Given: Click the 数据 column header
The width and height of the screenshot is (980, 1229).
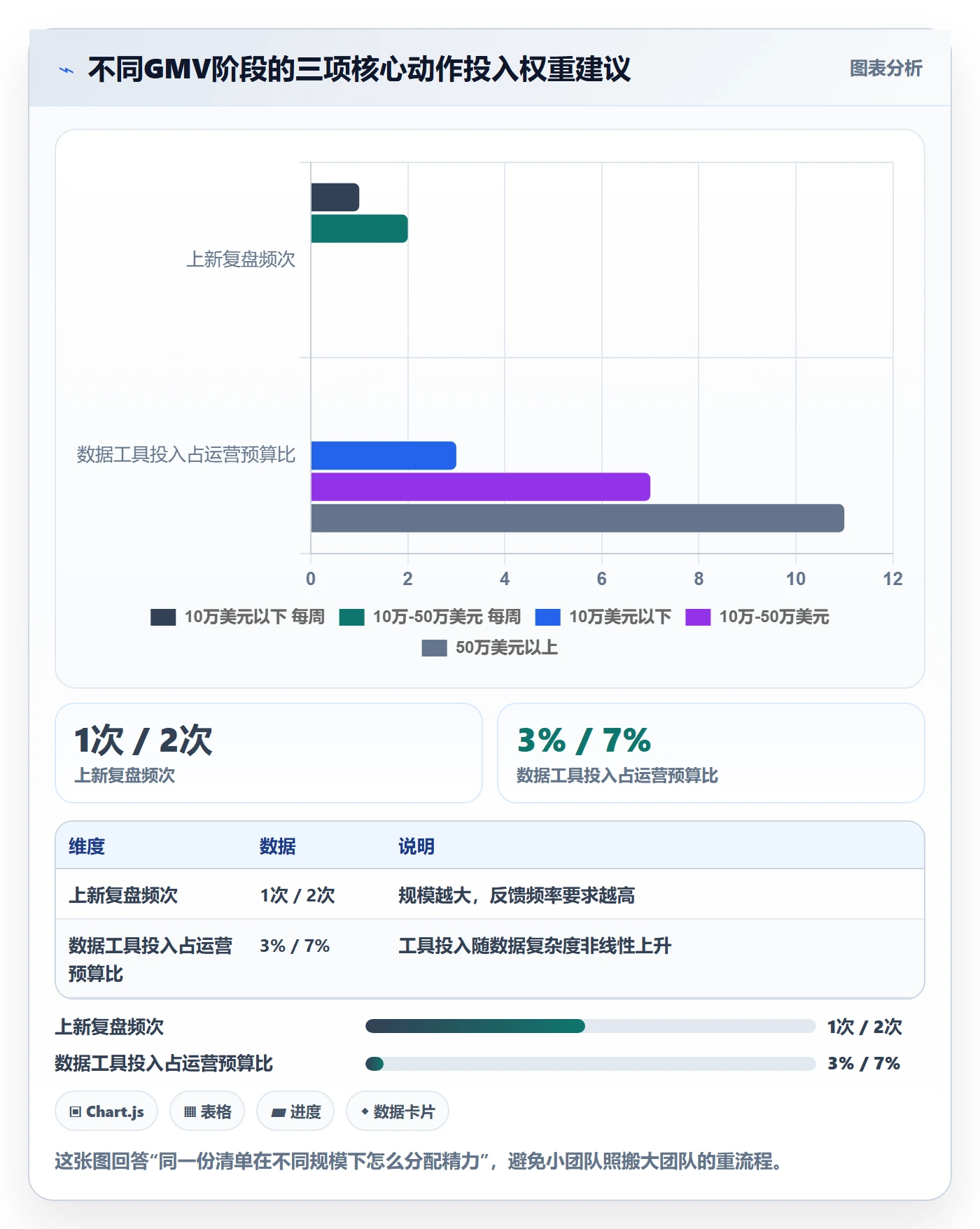Looking at the screenshot, I should (x=278, y=846).
